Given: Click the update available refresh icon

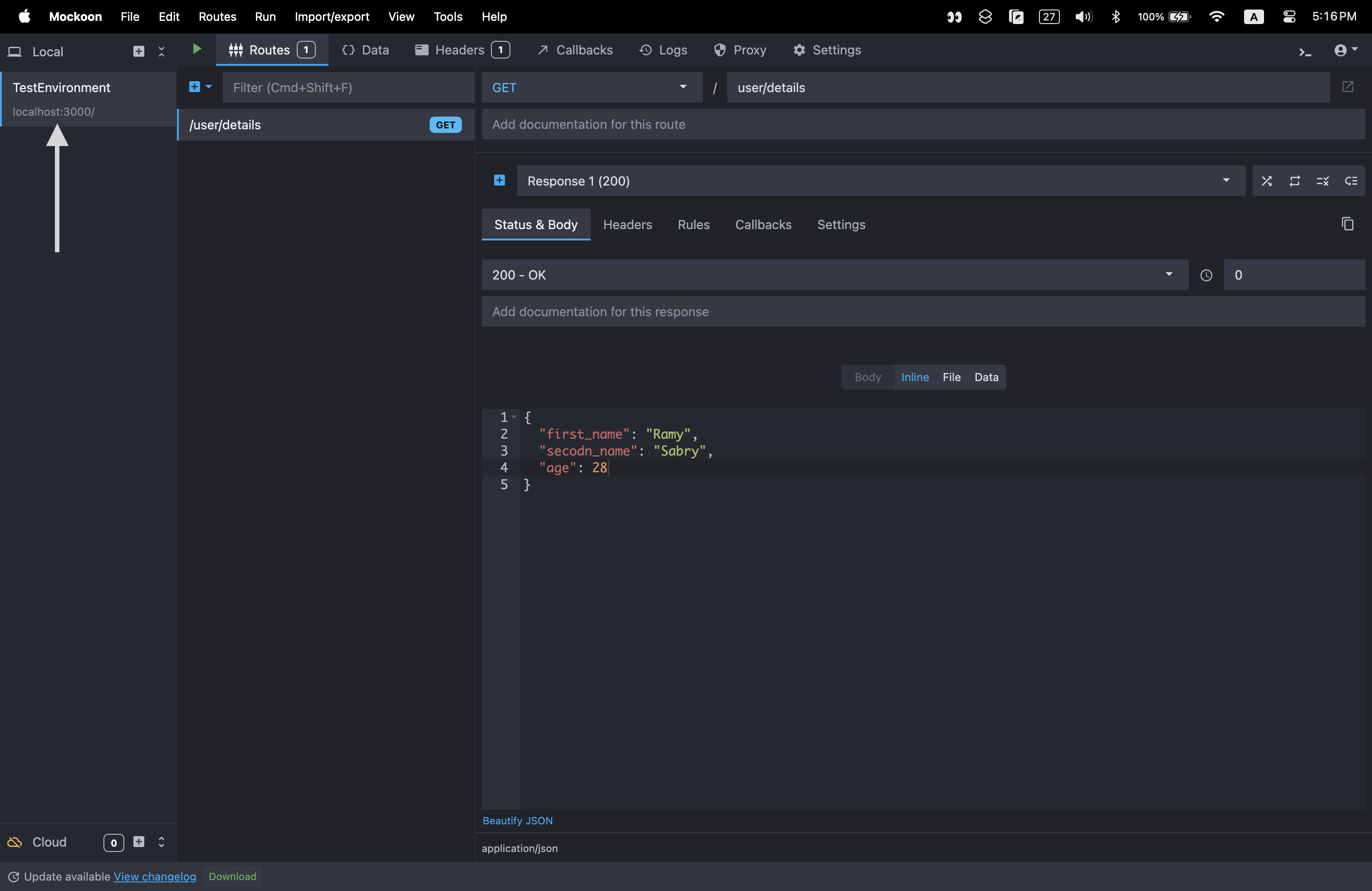Looking at the screenshot, I should 13,876.
